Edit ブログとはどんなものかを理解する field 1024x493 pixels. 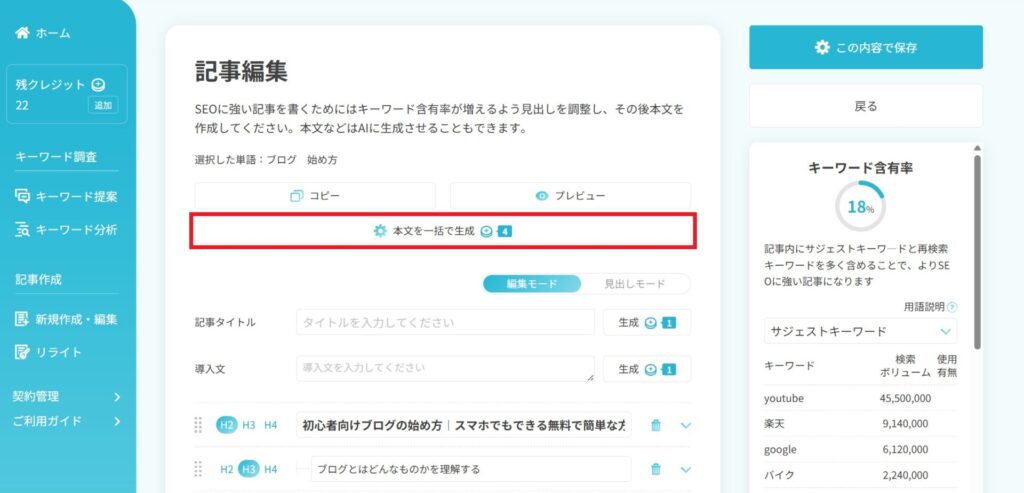[x=471, y=469]
